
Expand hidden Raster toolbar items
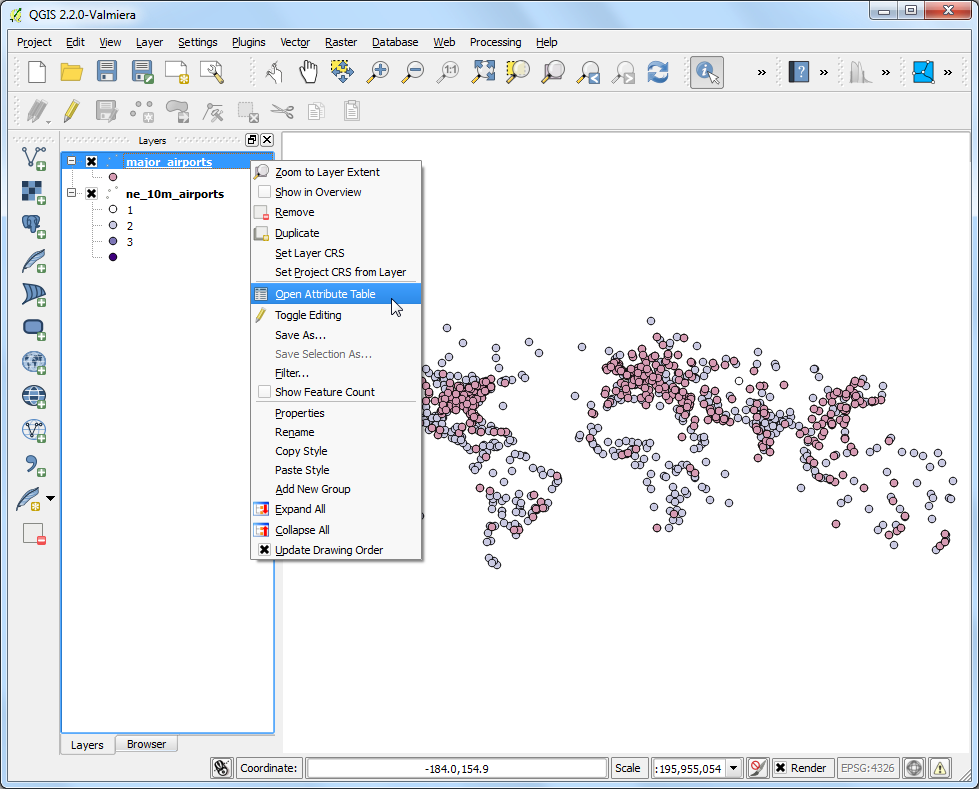tap(885, 72)
